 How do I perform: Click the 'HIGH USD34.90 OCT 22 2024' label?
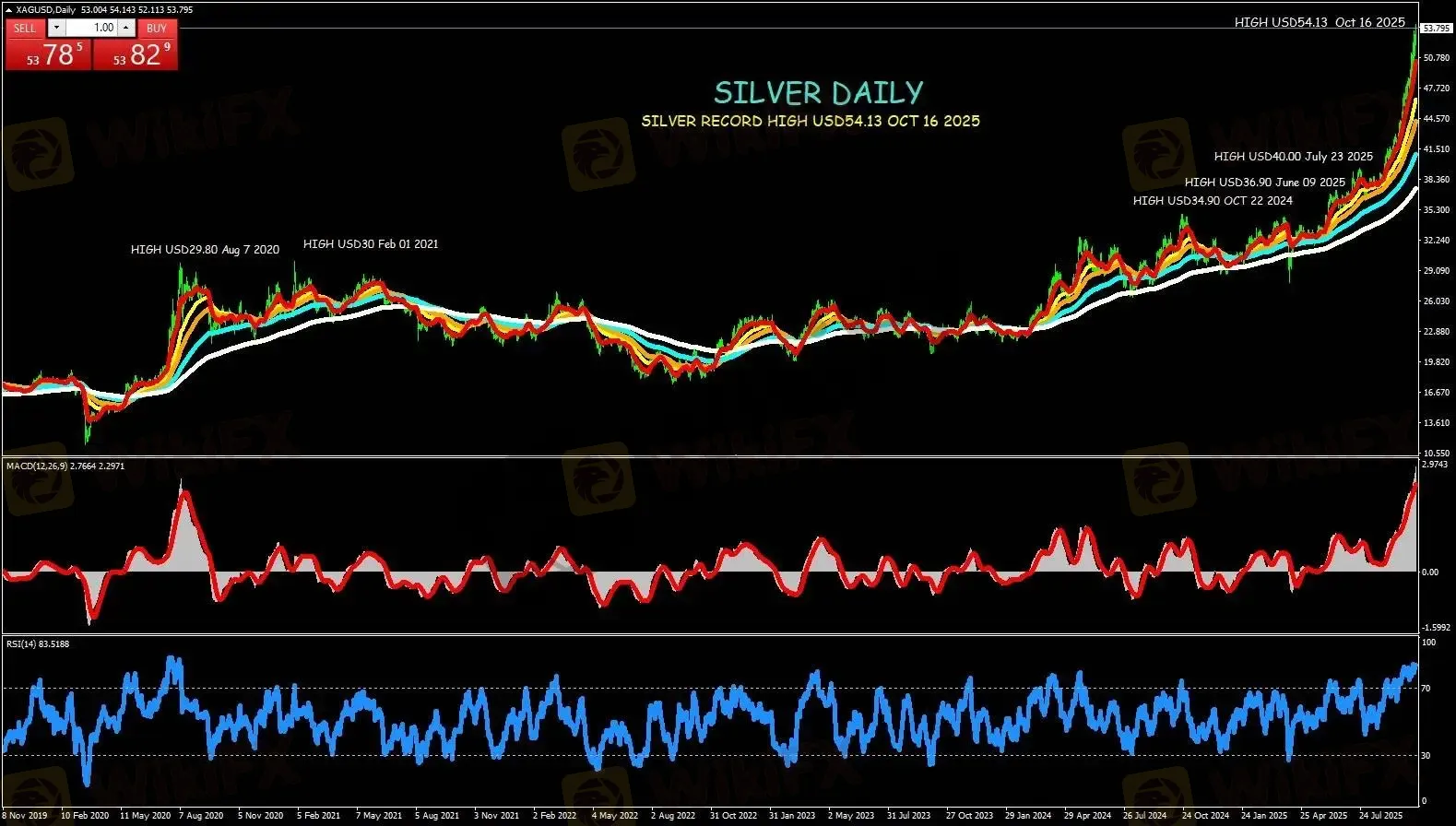[x=1213, y=201]
